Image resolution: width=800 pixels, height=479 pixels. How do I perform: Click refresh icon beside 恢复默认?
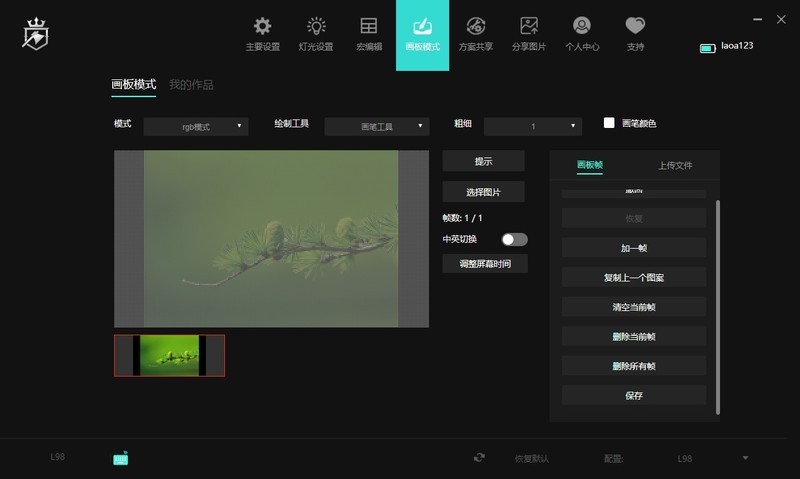(479, 458)
